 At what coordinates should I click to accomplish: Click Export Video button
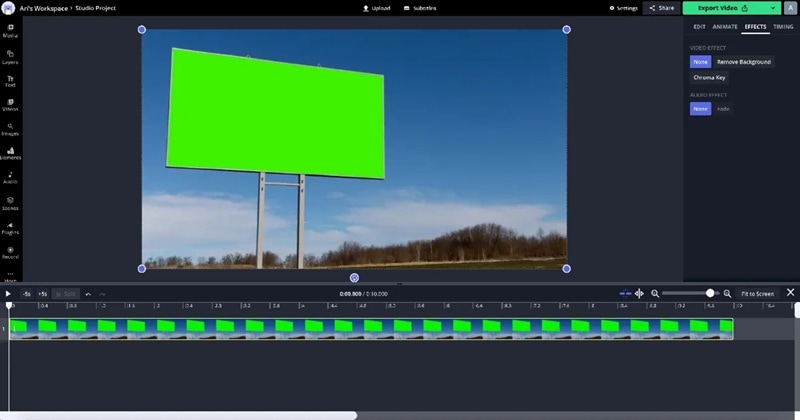coord(723,8)
